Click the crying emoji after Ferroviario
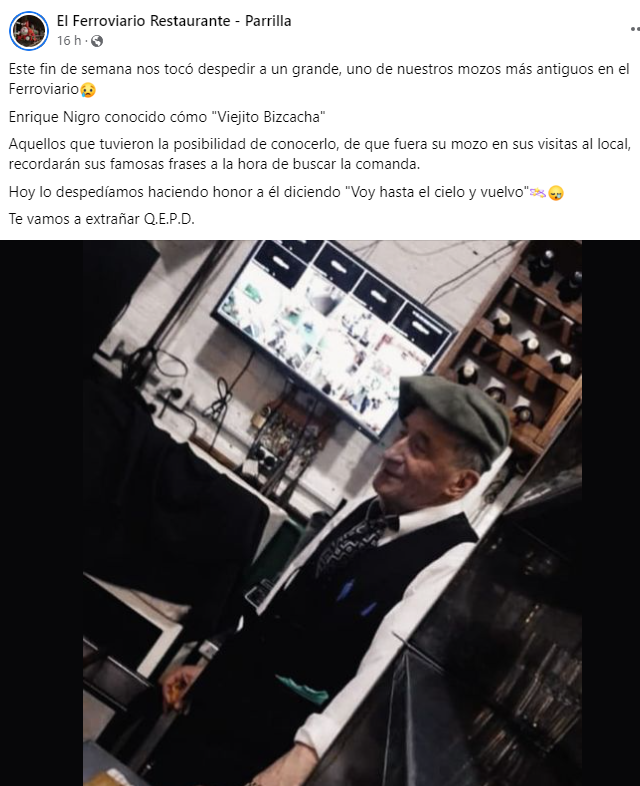The image size is (640, 786). click(x=88, y=90)
